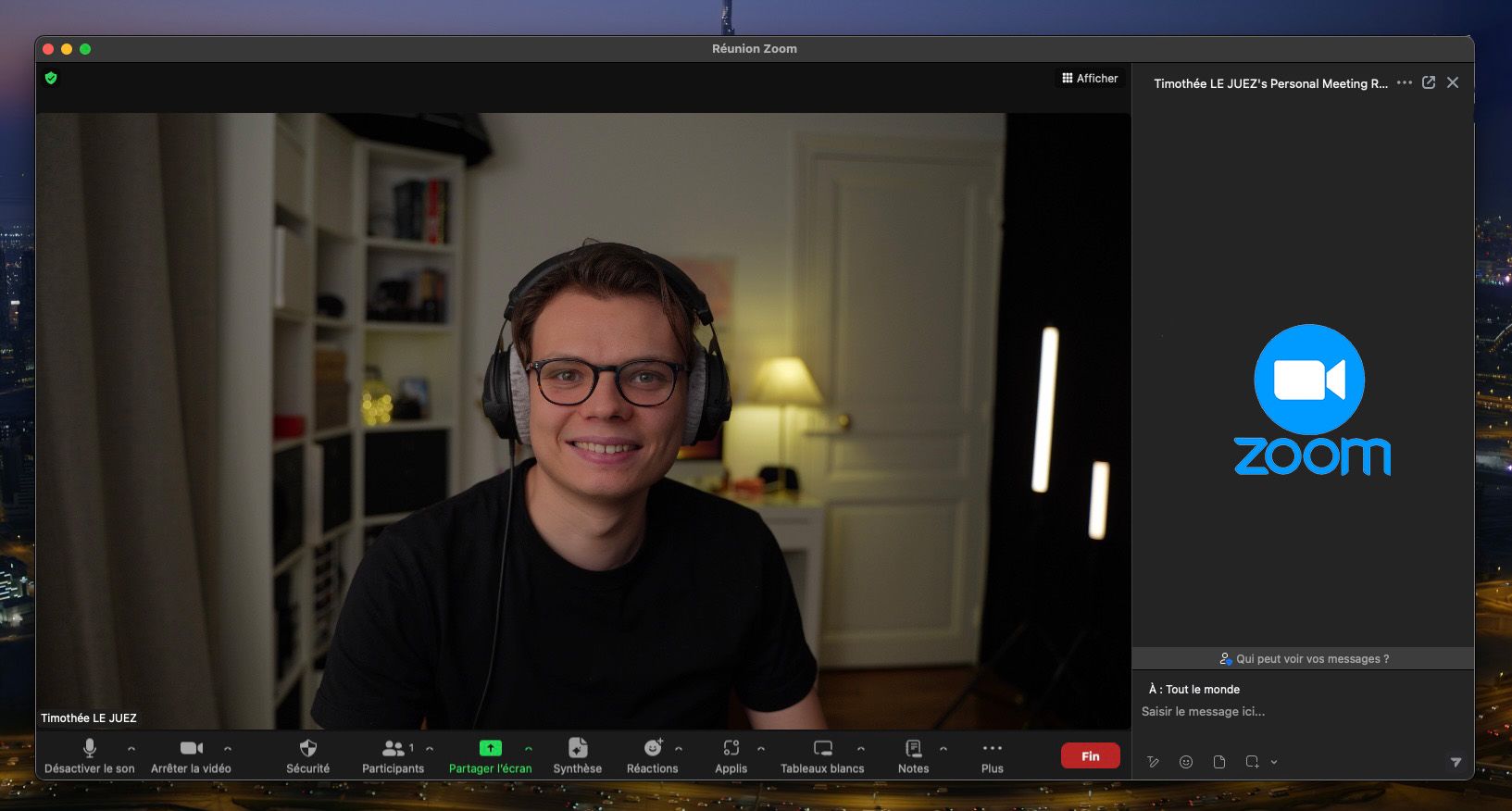Click the 'Réunion Zoom' window title
Screen dimensions: 1512x811
[x=755, y=49]
